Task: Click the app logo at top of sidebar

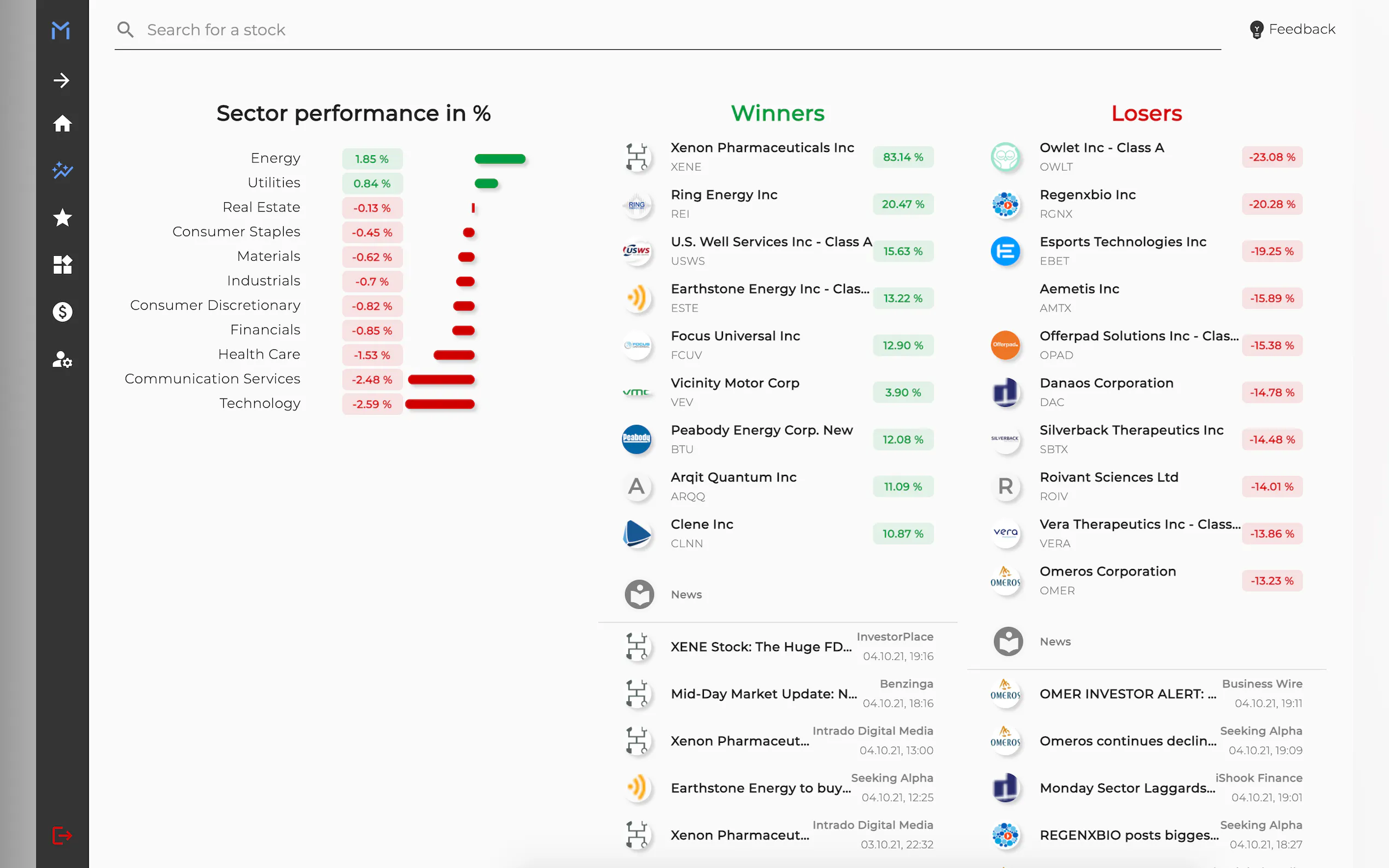Action: coord(61,30)
